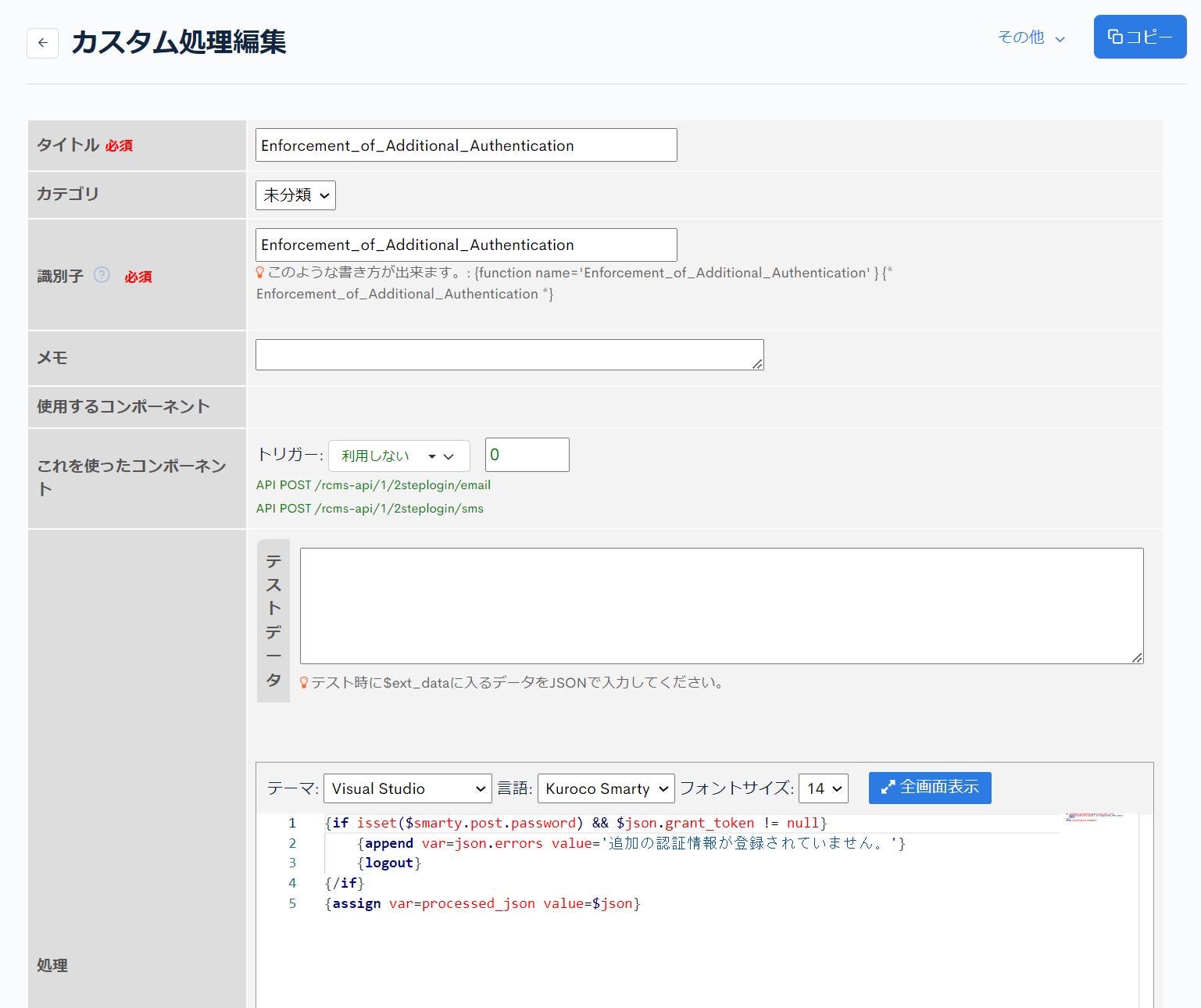The height and width of the screenshot is (1008, 1201).
Task: Click the help icon beside 識別子
Action: tap(102, 275)
